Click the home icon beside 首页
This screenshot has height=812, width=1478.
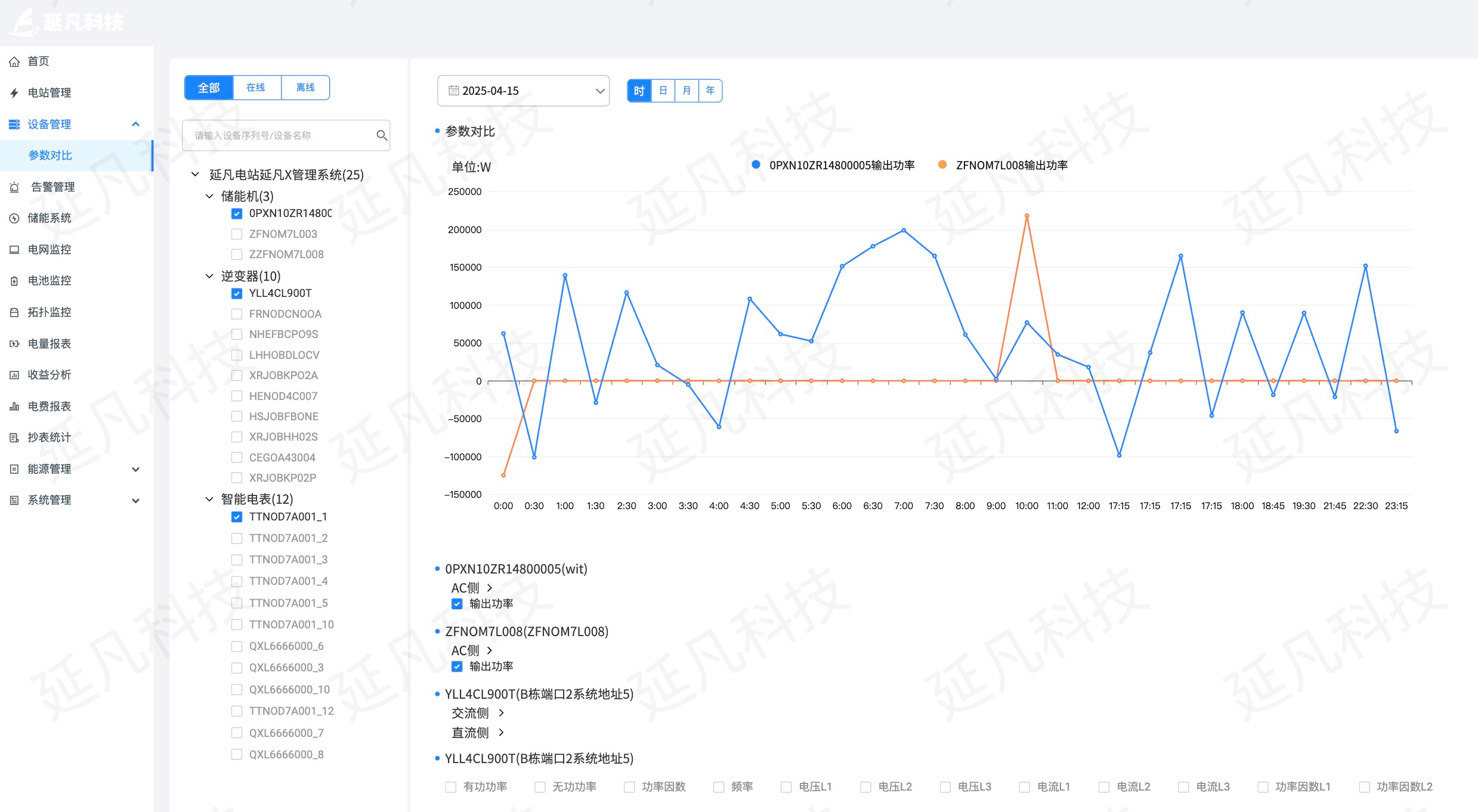[14, 61]
